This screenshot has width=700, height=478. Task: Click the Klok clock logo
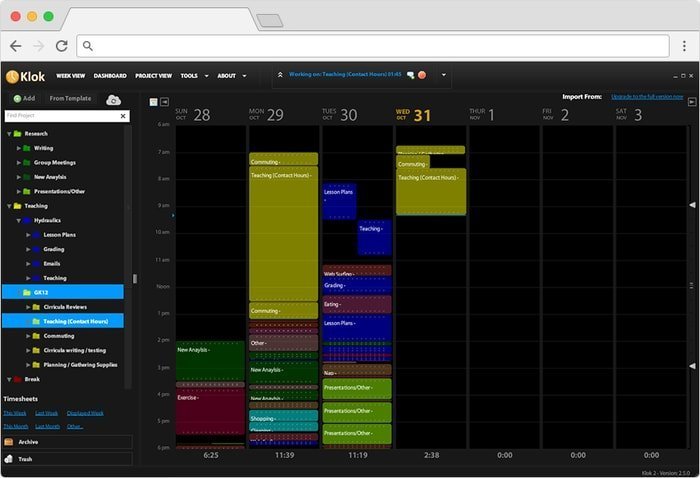(x=12, y=77)
